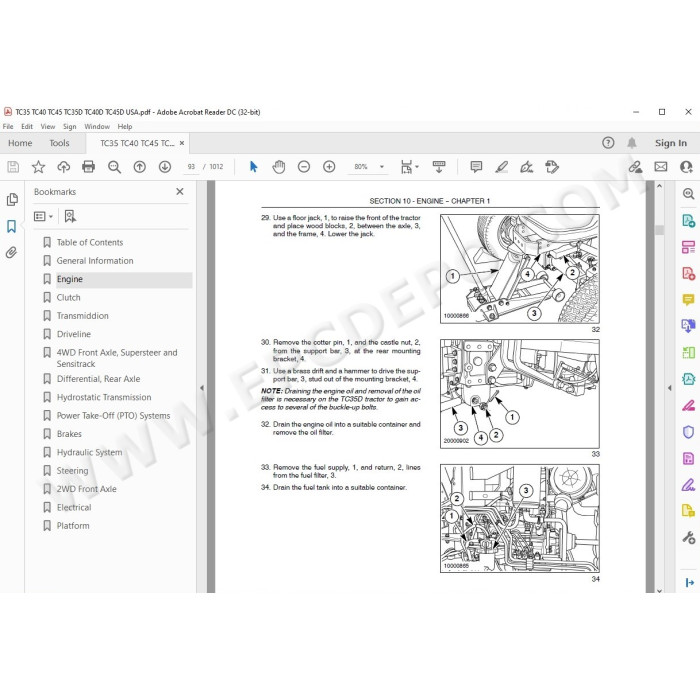Zoom out with minus icon
Image resolution: width=700 pixels, height=700 pixels.
coord(304,167)
